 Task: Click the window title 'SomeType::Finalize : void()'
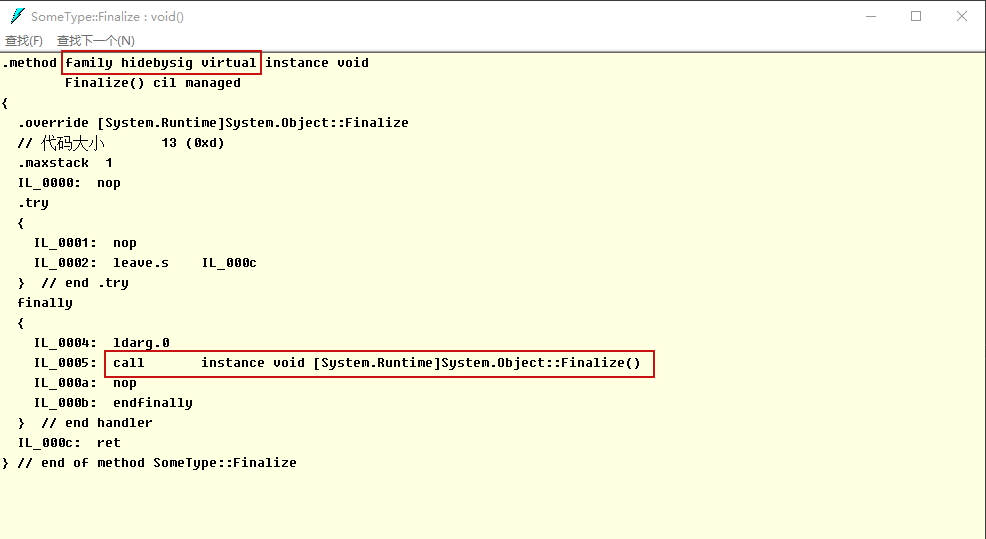(108, 16)
